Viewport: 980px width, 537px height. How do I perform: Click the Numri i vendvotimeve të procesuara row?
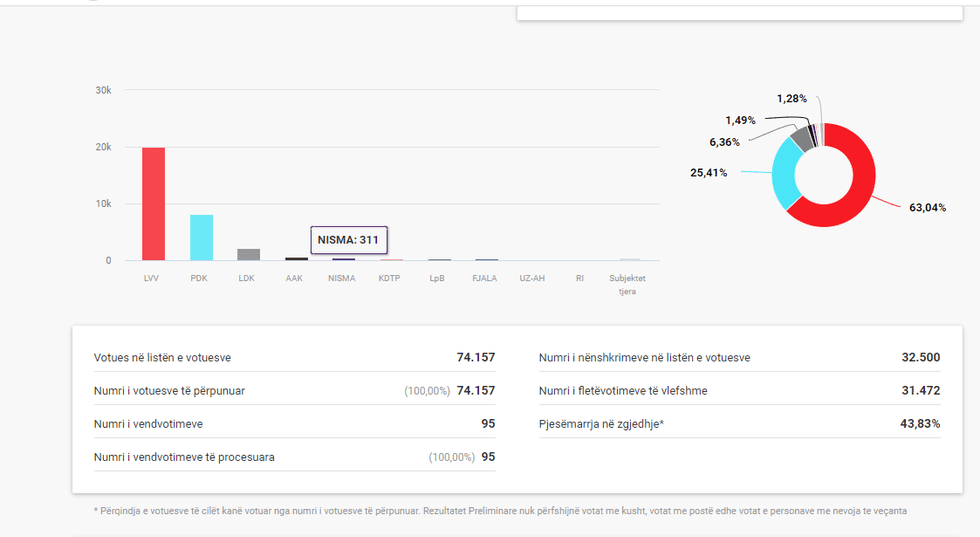click(294, 456)
